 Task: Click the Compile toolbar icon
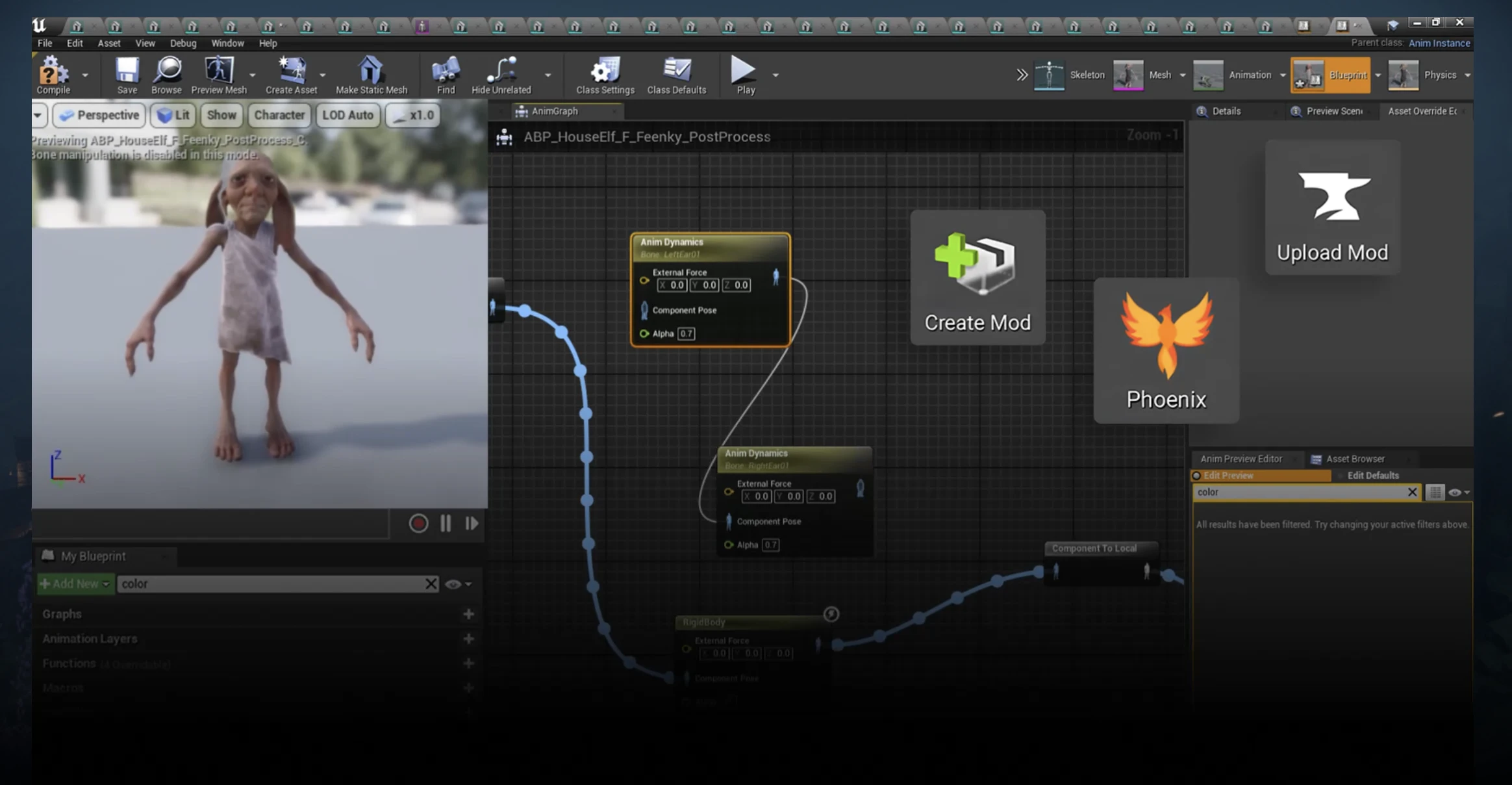point(53,70)
